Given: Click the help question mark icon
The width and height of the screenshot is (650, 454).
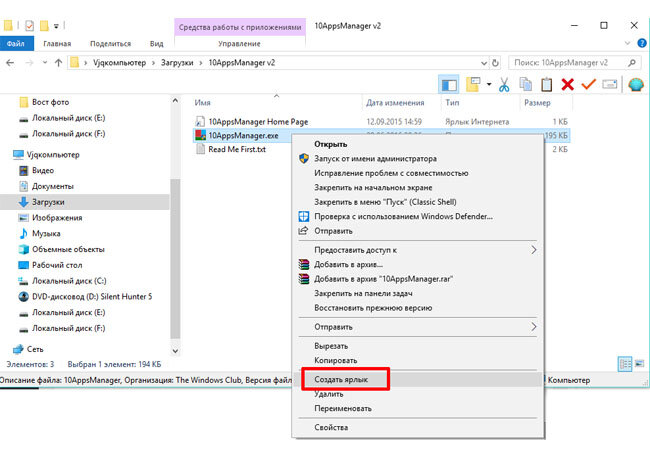Looking at the screenshot, I should click(x=642, y=43).
